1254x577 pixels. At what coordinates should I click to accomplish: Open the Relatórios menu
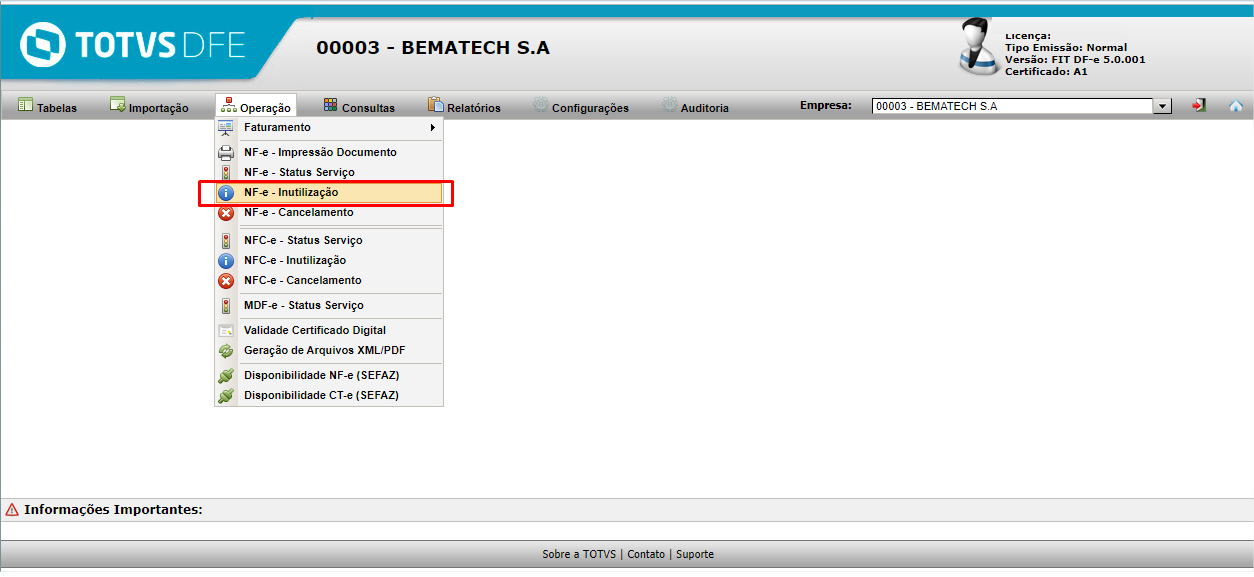(x=464, y=107)
